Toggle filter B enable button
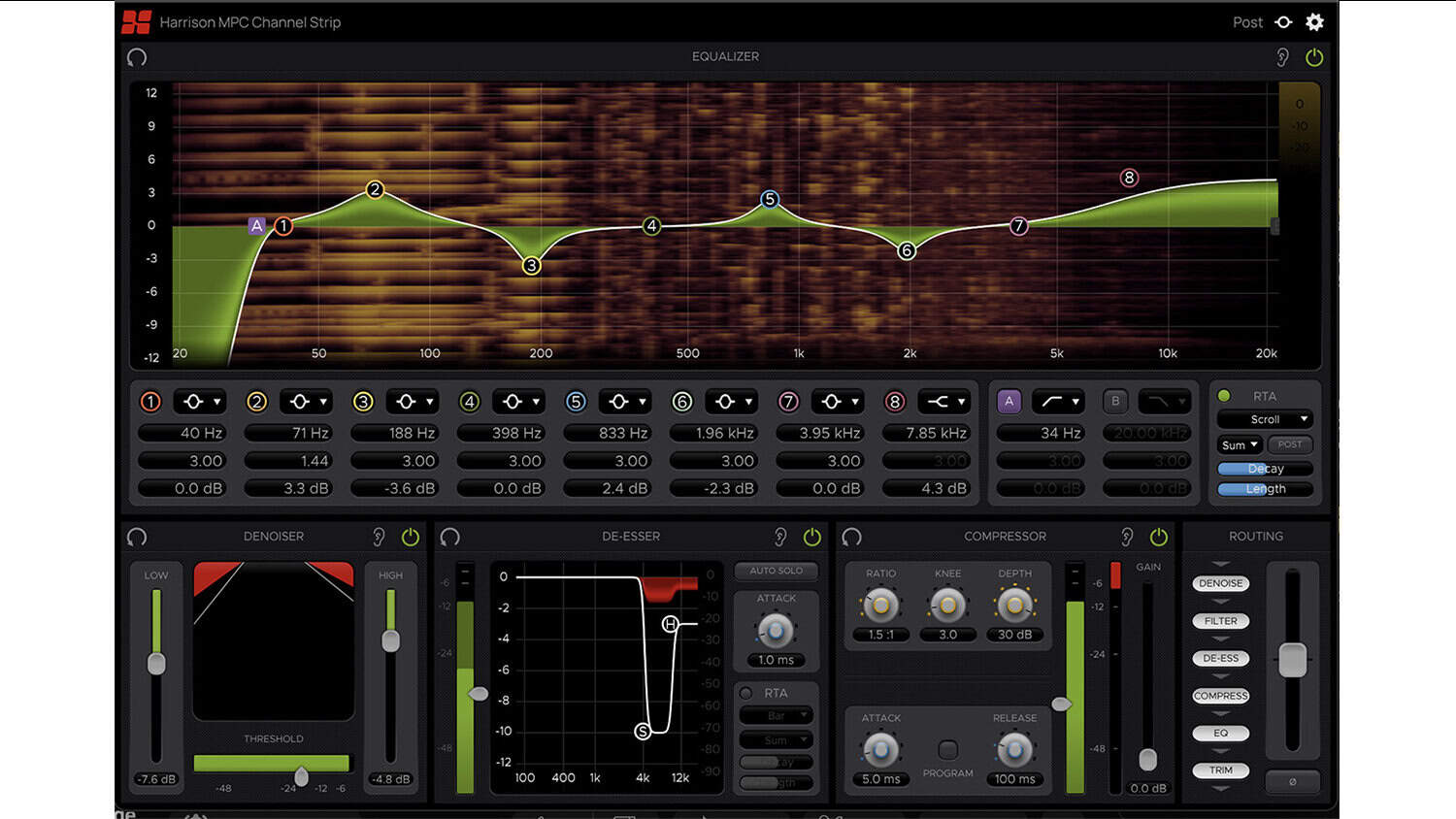 click(1115, 401)
